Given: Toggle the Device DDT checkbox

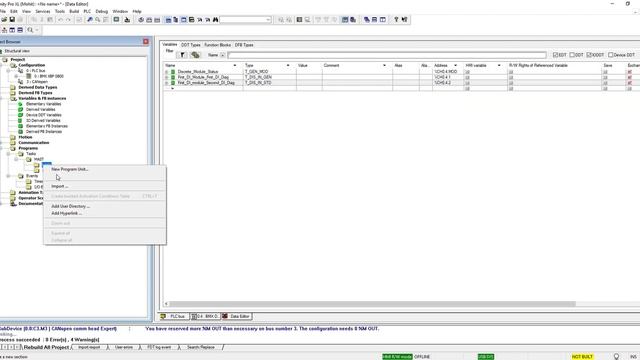Looking at the screenshot, I should tap(611, 55).
